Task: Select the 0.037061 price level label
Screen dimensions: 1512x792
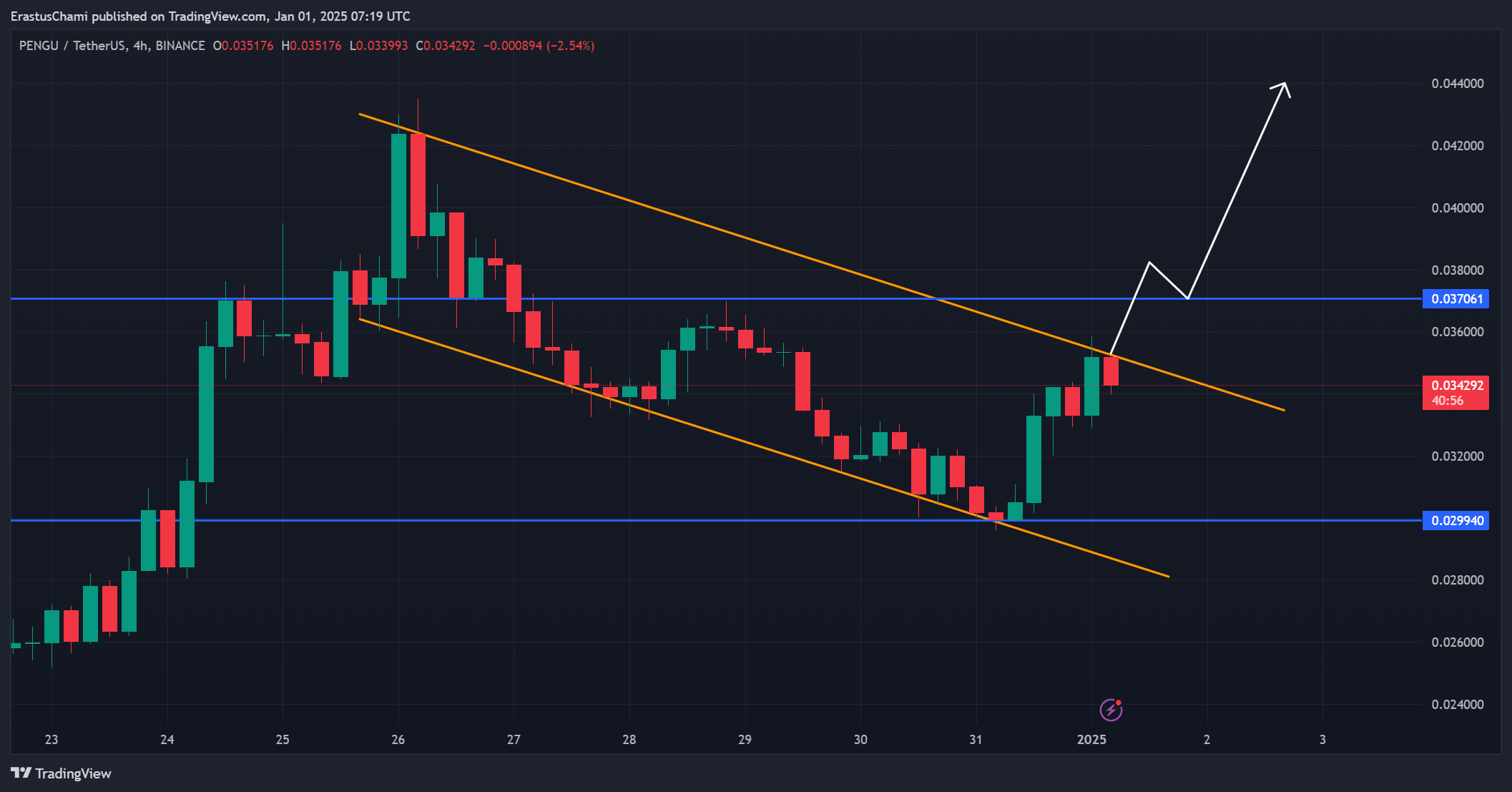Action: coord(1455,298)
